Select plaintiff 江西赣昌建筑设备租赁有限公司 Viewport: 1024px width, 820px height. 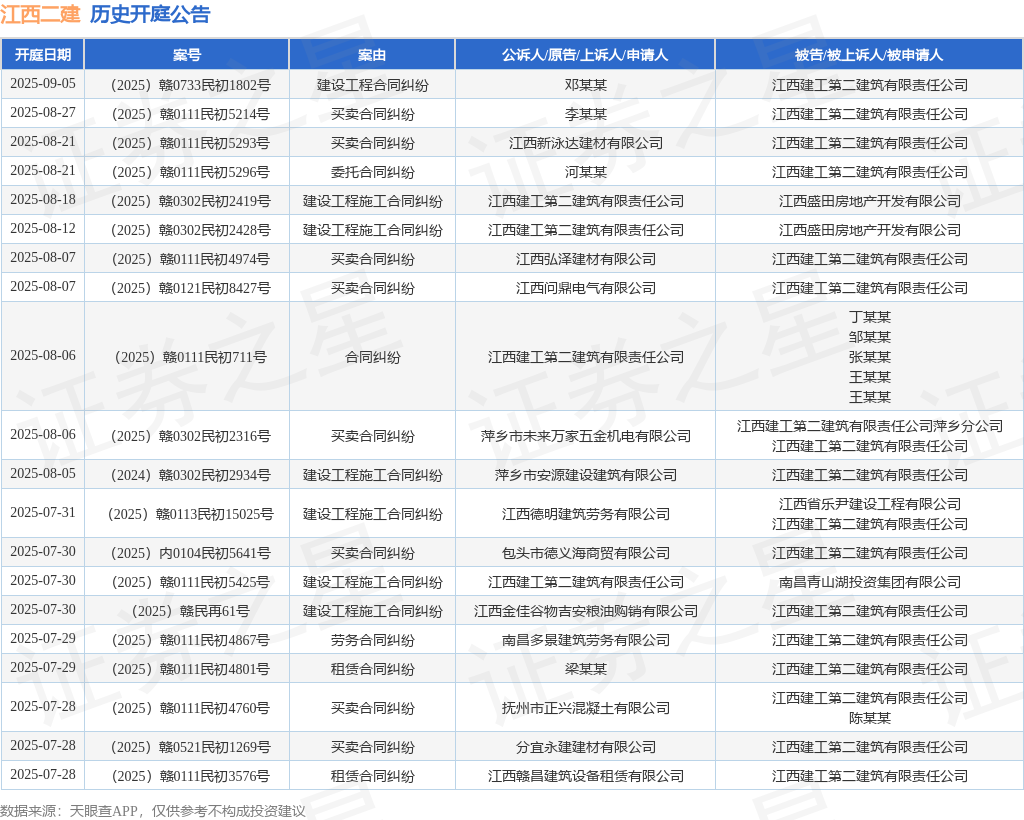(586, 776)
